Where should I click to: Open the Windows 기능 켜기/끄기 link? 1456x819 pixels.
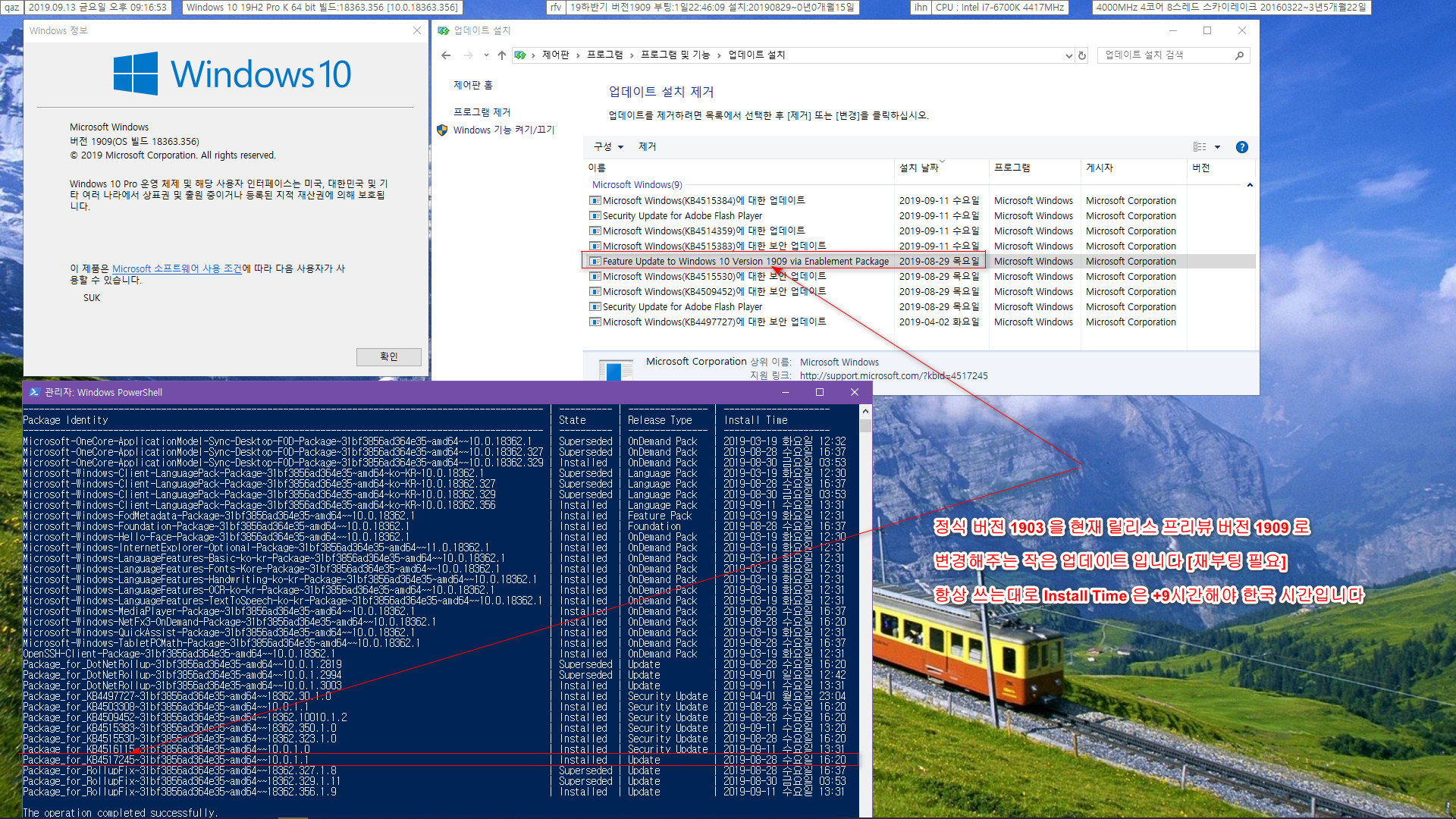(x=504, y=130)
